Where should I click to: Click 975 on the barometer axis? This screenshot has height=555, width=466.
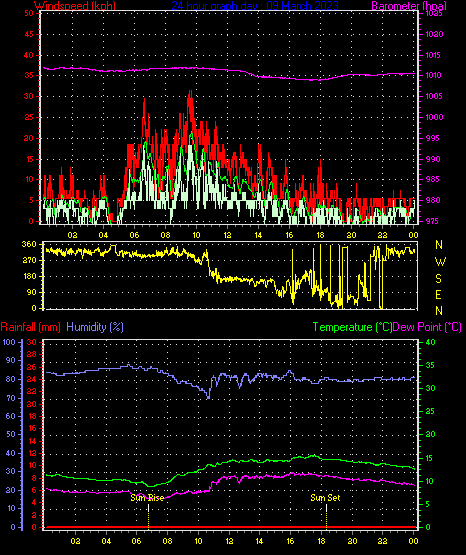click(432, 221)
